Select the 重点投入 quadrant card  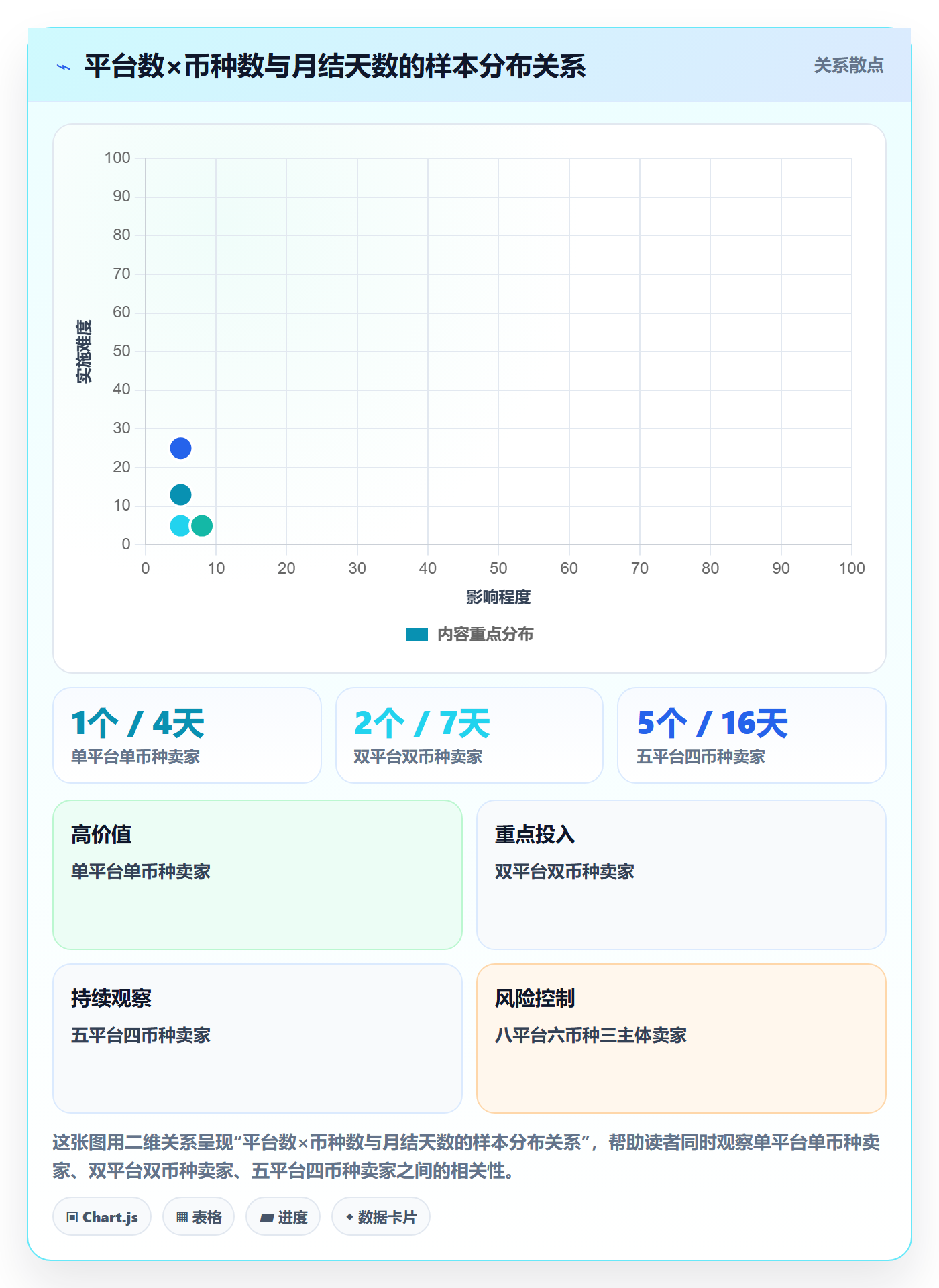click(x=681, y=875)
